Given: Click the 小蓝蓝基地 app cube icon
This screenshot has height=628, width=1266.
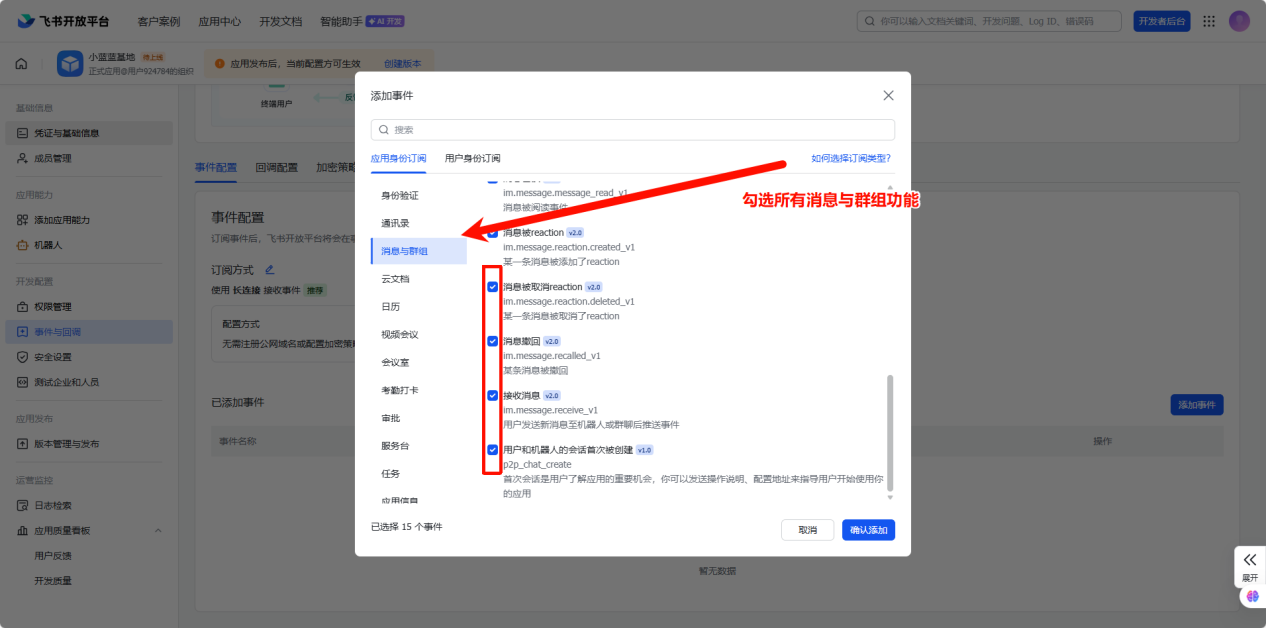Looking at the screenshot, I should (x=70, y=64).
